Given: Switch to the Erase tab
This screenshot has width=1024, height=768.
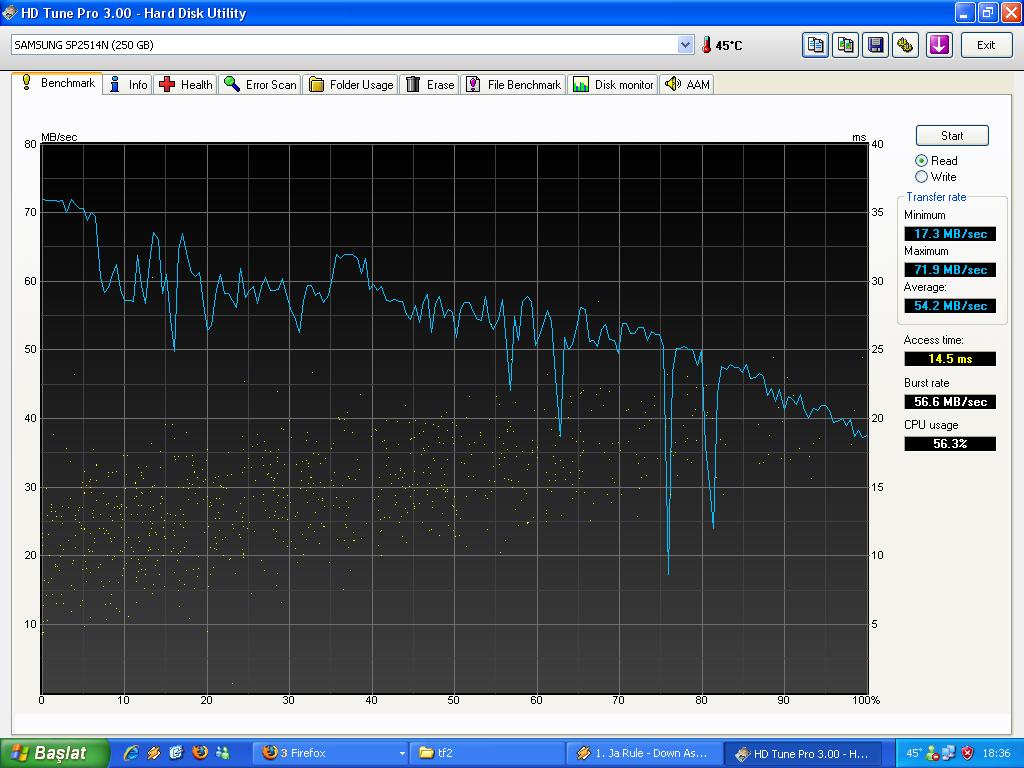Looking at the screenshot, I should (430, 85).
